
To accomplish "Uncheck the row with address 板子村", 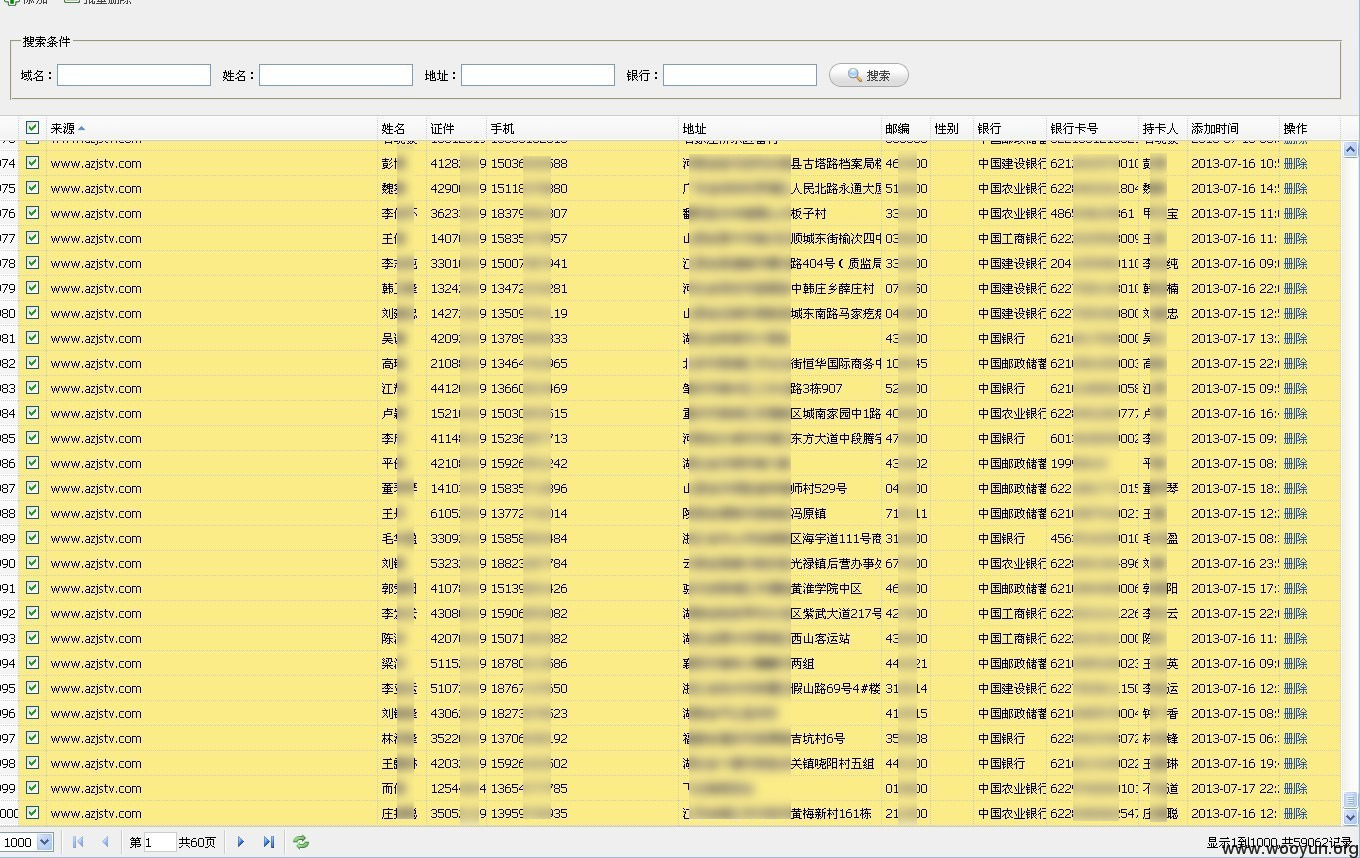I will point(33,213).
